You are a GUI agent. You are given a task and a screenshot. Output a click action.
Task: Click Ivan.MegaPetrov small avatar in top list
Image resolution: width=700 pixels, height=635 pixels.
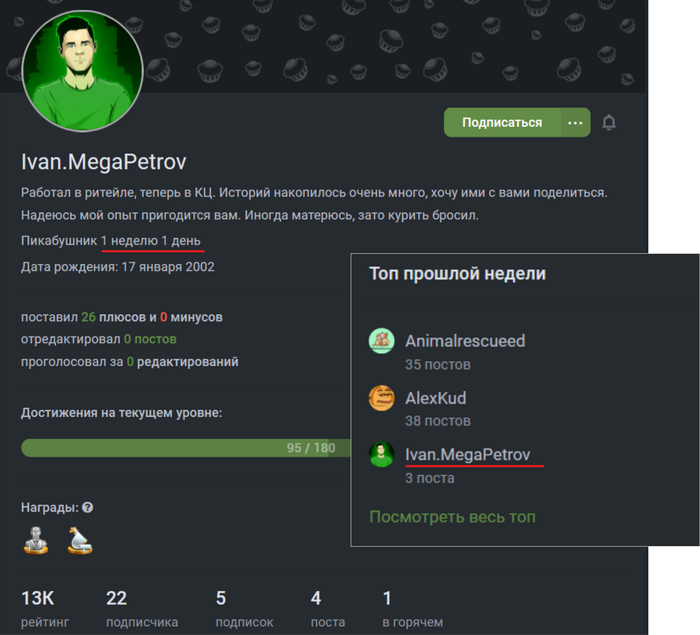pyautogui.click(x=382, y=455)
